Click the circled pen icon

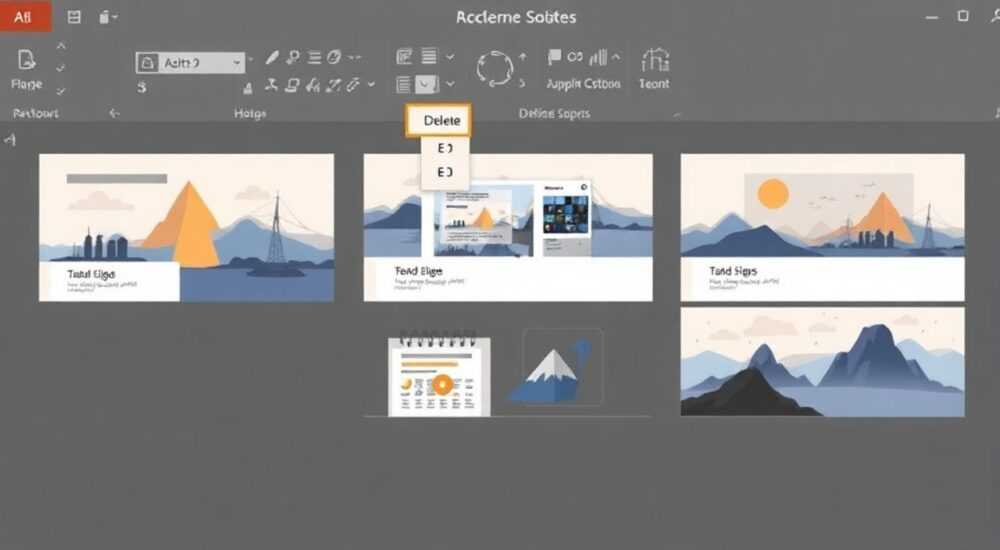334,57
